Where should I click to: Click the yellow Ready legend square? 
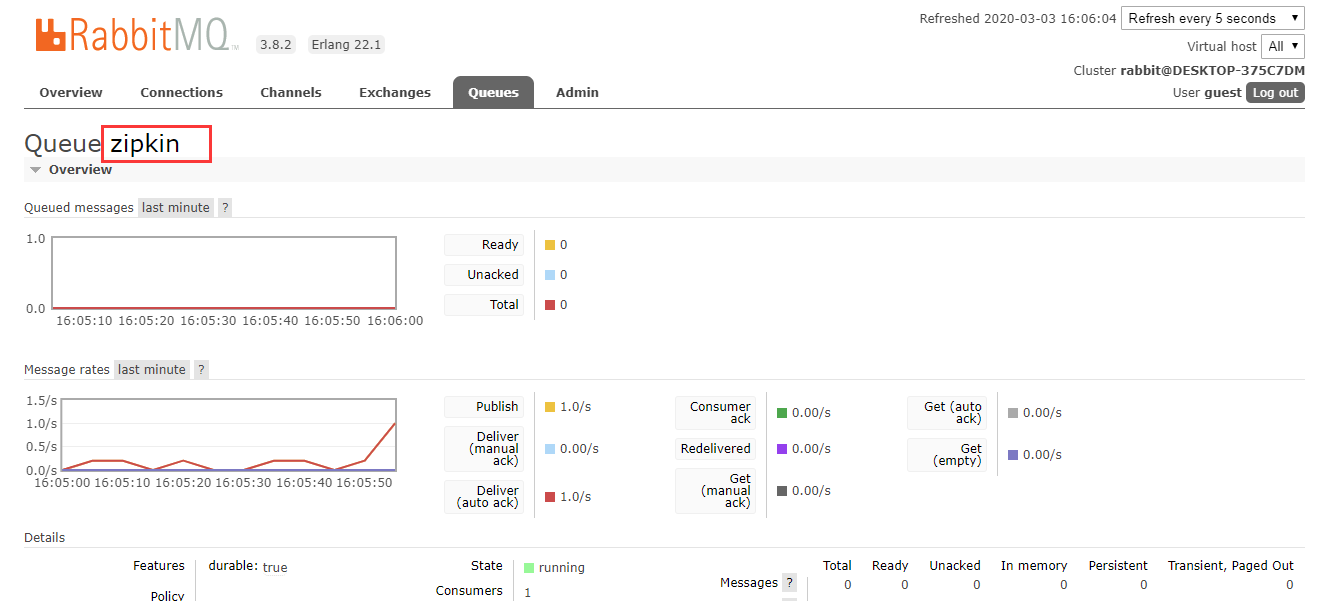(x=549, y=245)
